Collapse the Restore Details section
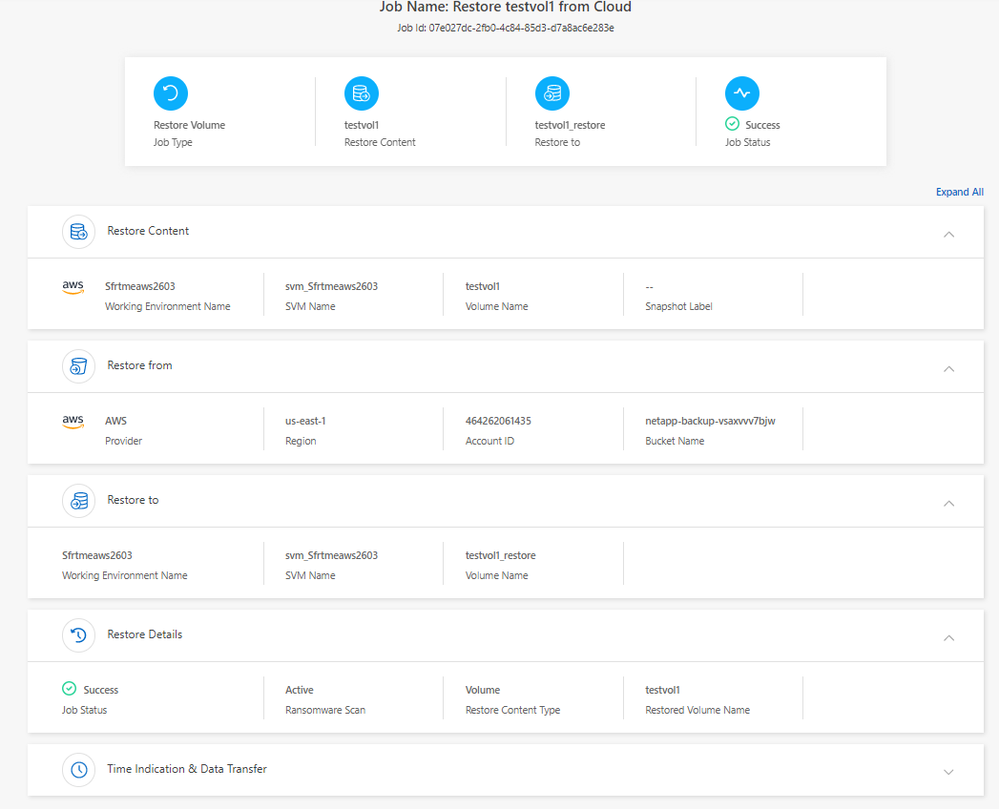 tap(949, 637)
